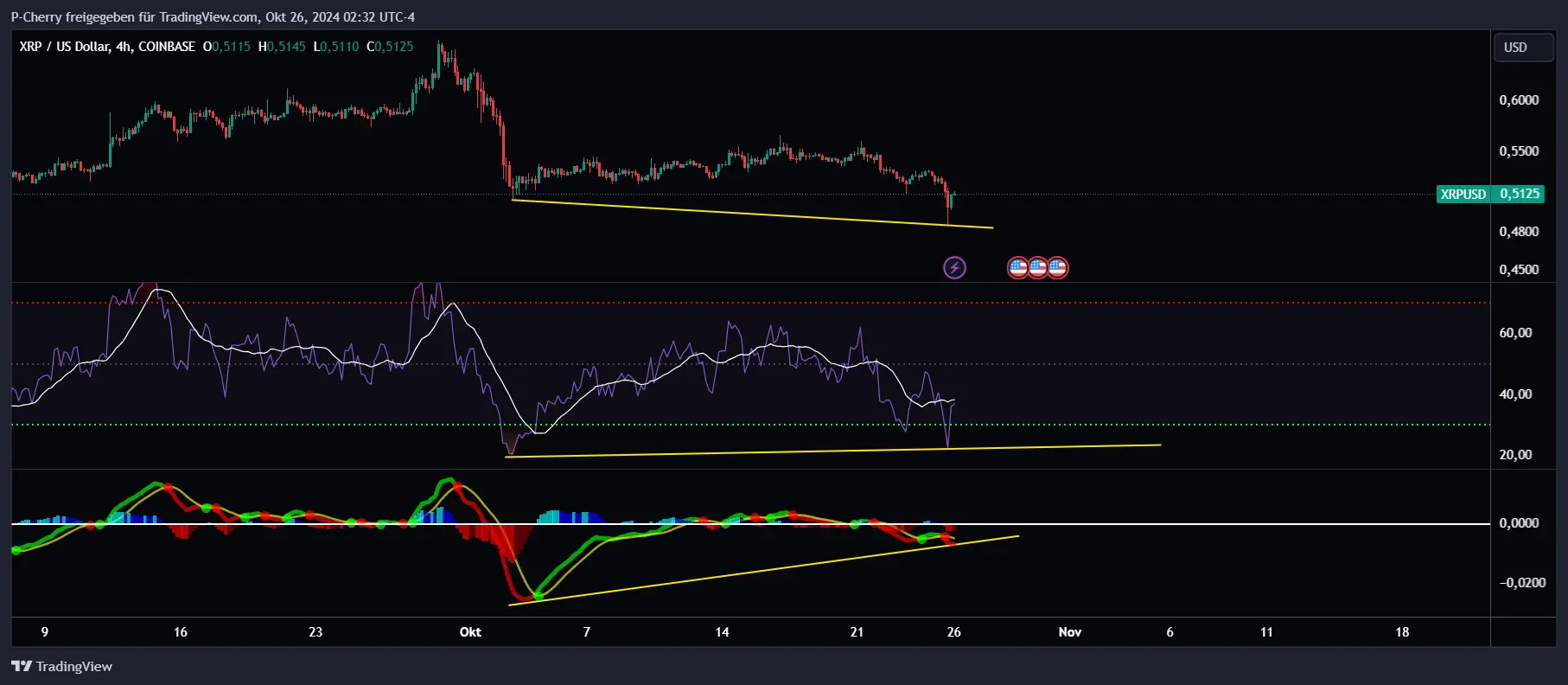Click the P-Cherry freigegeben header text
Image resolution: width=1568 pixels, height=685 pixels.
coord(213,16)
